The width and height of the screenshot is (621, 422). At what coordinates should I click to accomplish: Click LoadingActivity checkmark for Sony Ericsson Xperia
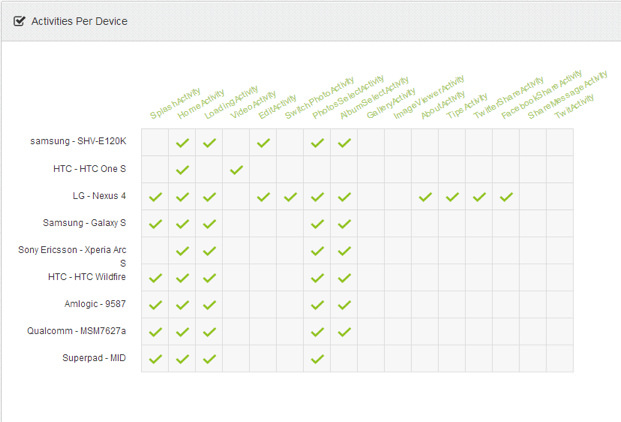209,251
